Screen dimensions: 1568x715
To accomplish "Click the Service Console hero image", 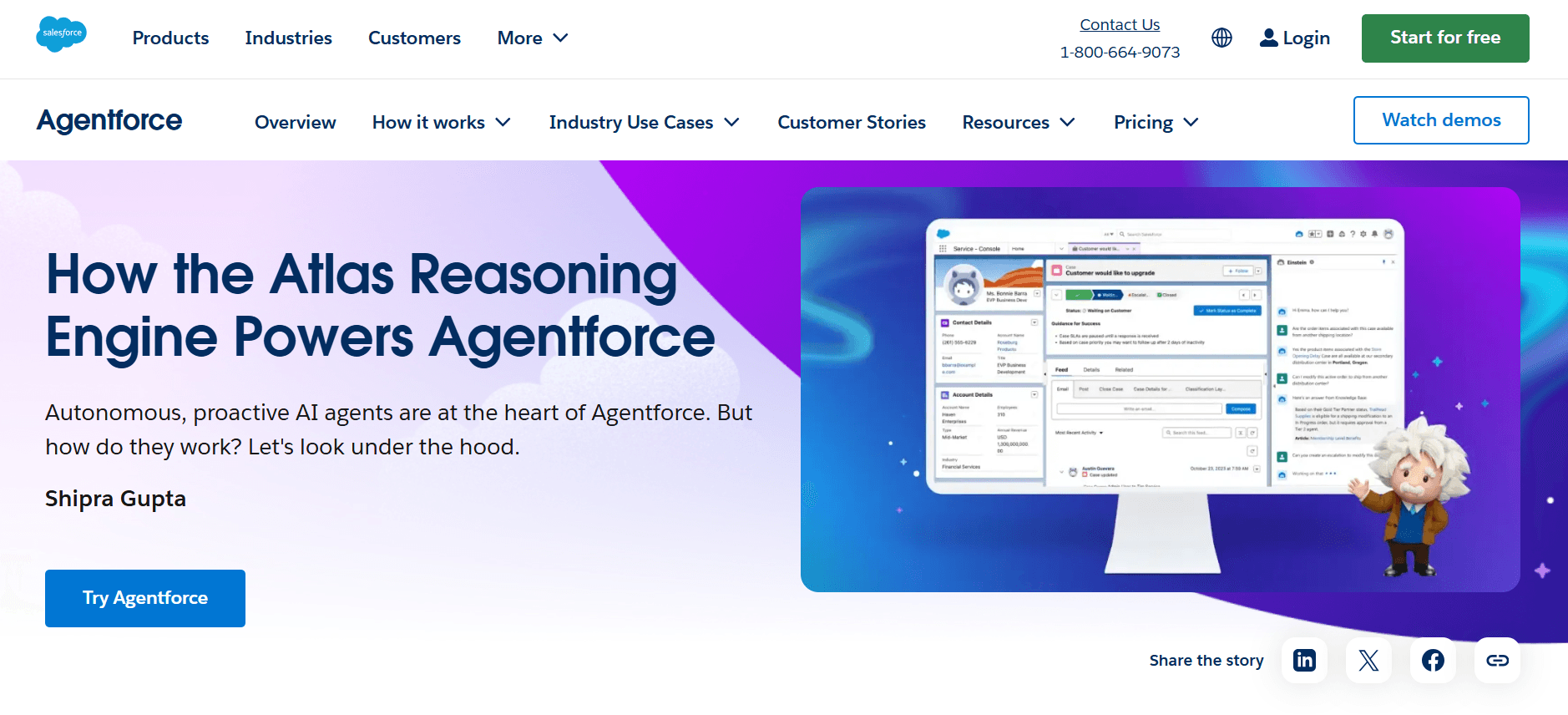I will pyautogui.click(x=1161, y=389).
